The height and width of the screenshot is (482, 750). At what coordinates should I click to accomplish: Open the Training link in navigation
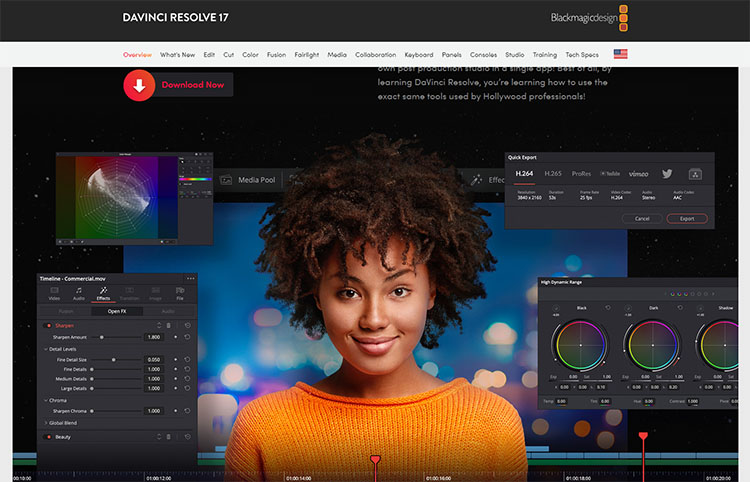click(x=545, y=55)
